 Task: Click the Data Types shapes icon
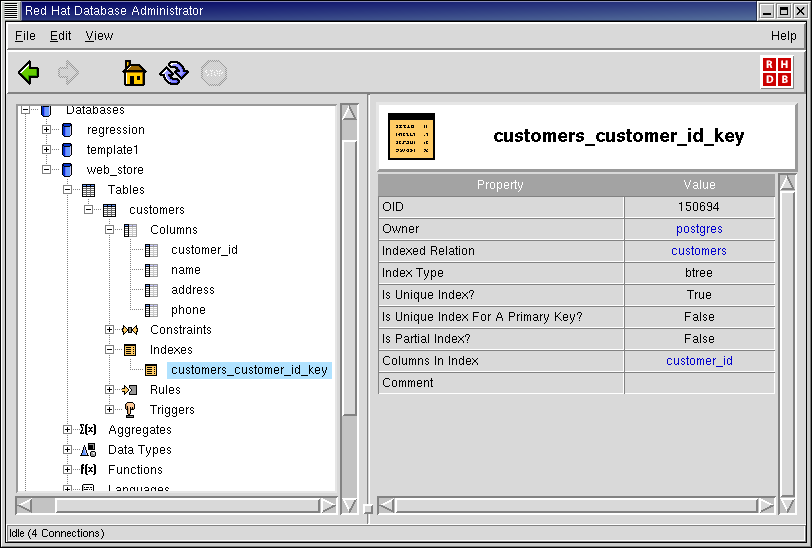[x=89, y=450]
